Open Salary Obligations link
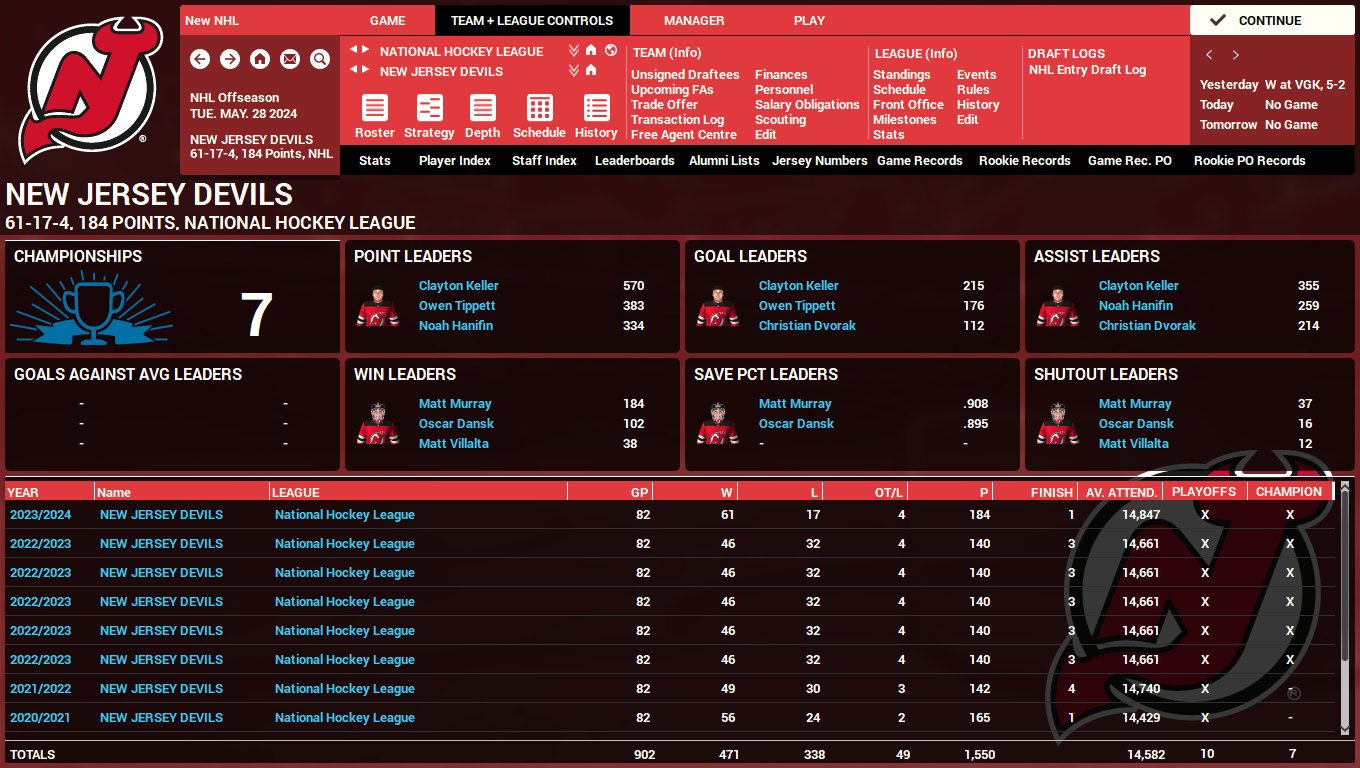1360x768 pixels. click(807, 104)
